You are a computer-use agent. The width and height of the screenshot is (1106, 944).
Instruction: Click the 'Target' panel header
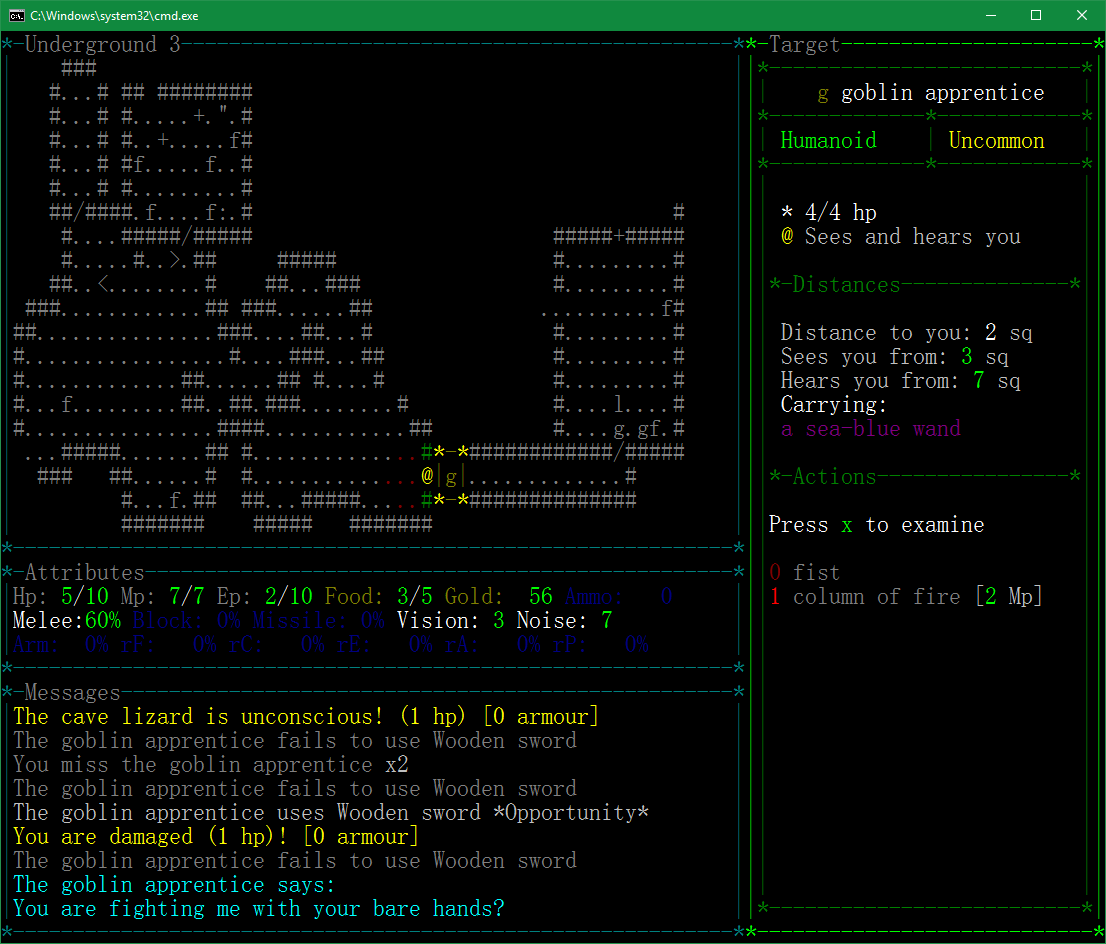[x=805, y=44]
